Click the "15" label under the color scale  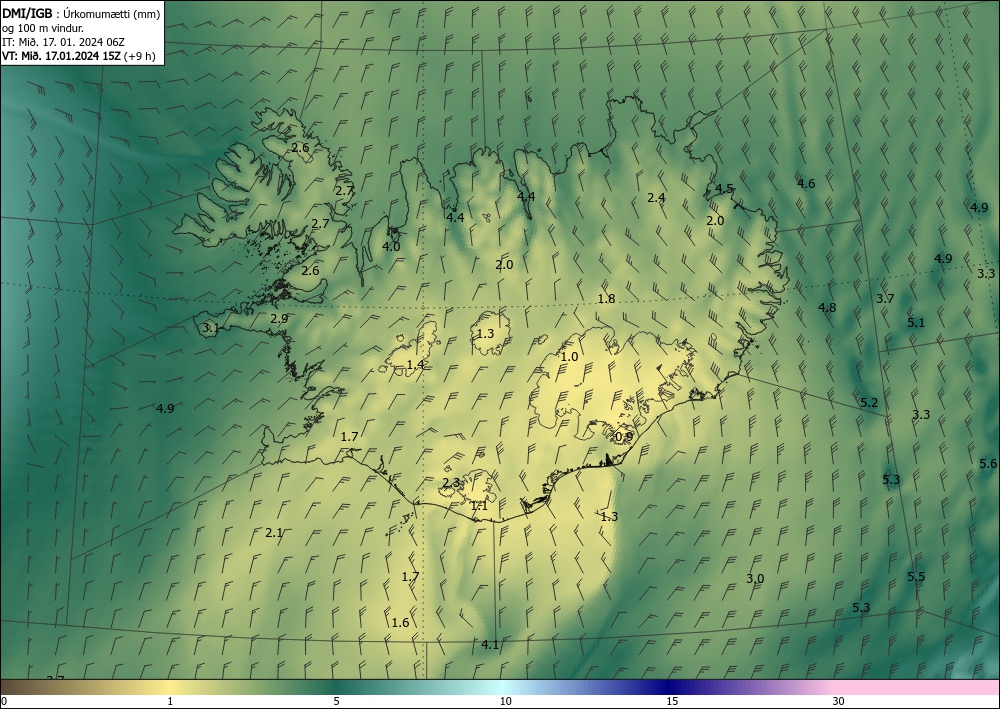click(x=672, y=702)
